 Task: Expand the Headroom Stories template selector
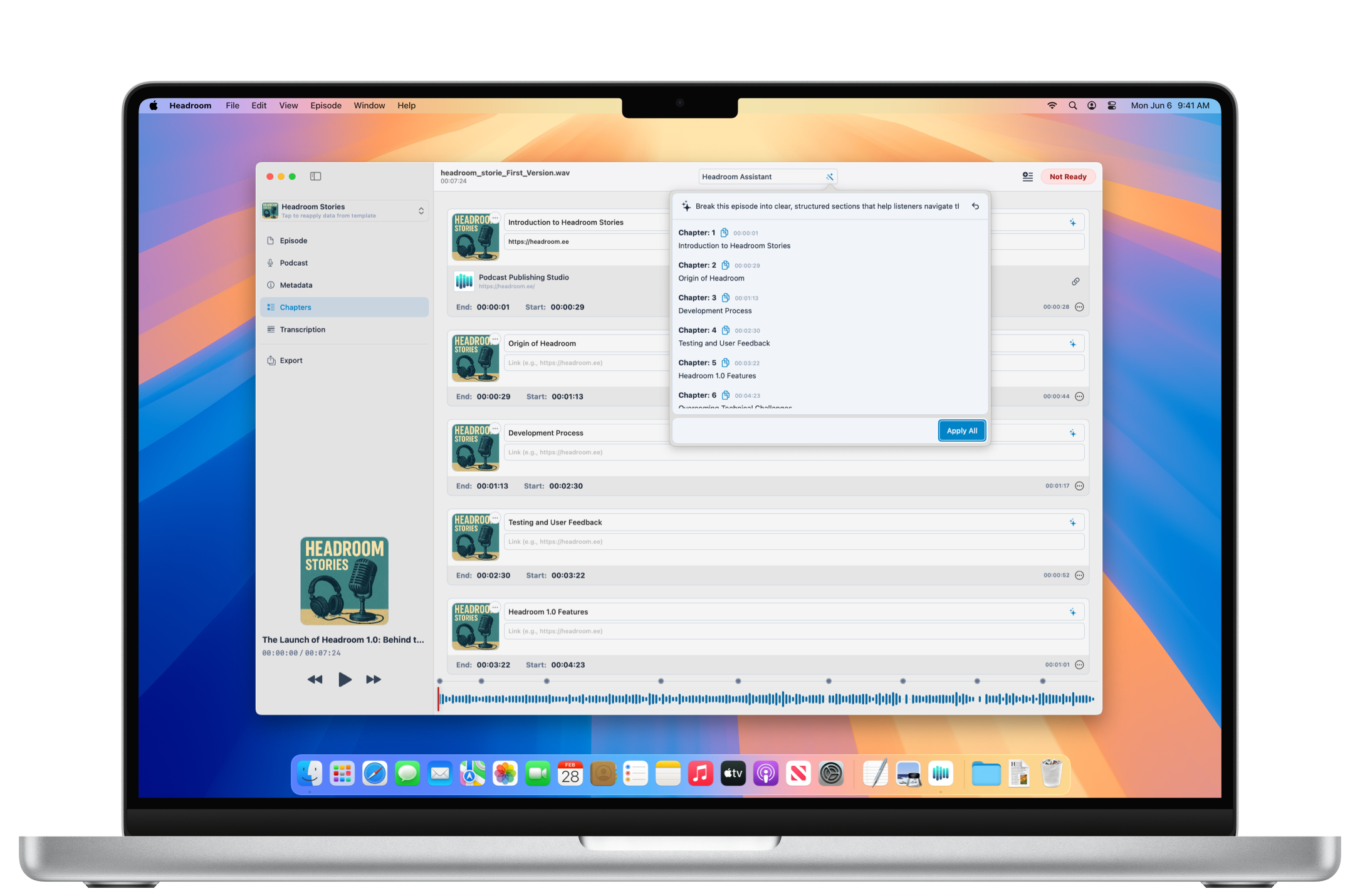pos(421,211)
